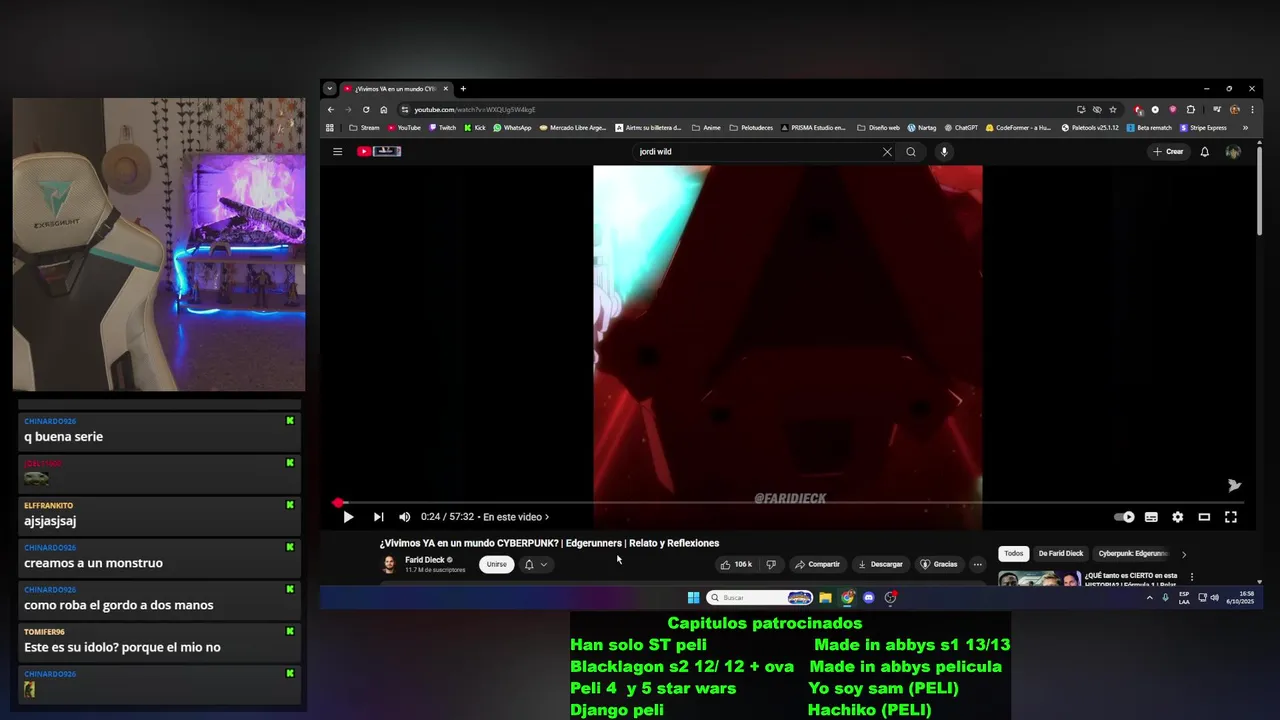Open the Diseño web bookmarks folder
1280x720 pixels.
[x=877, y=128]
